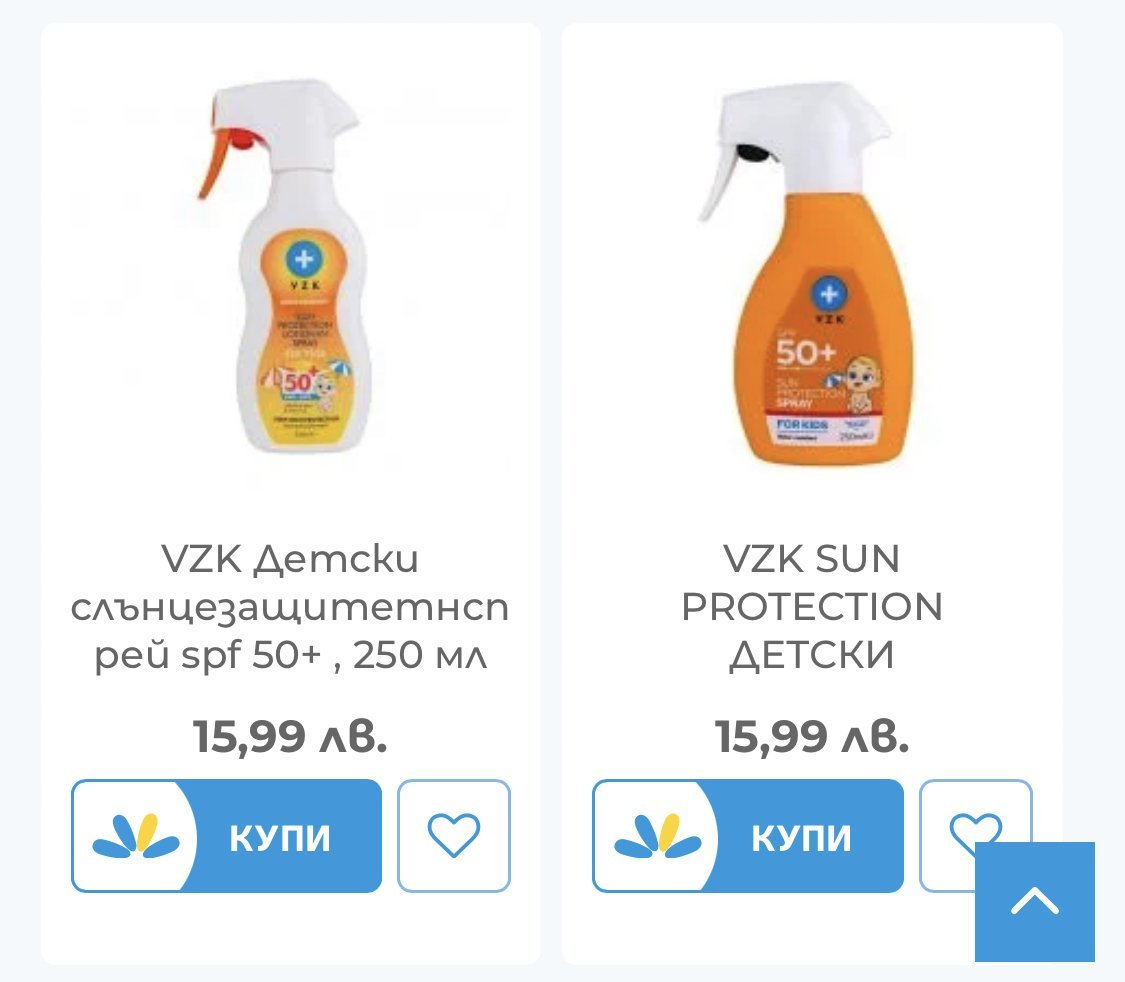Click the left product's 15,99 лв. price
Viewport: 1125px width, 982px height.
pos(291,736)
